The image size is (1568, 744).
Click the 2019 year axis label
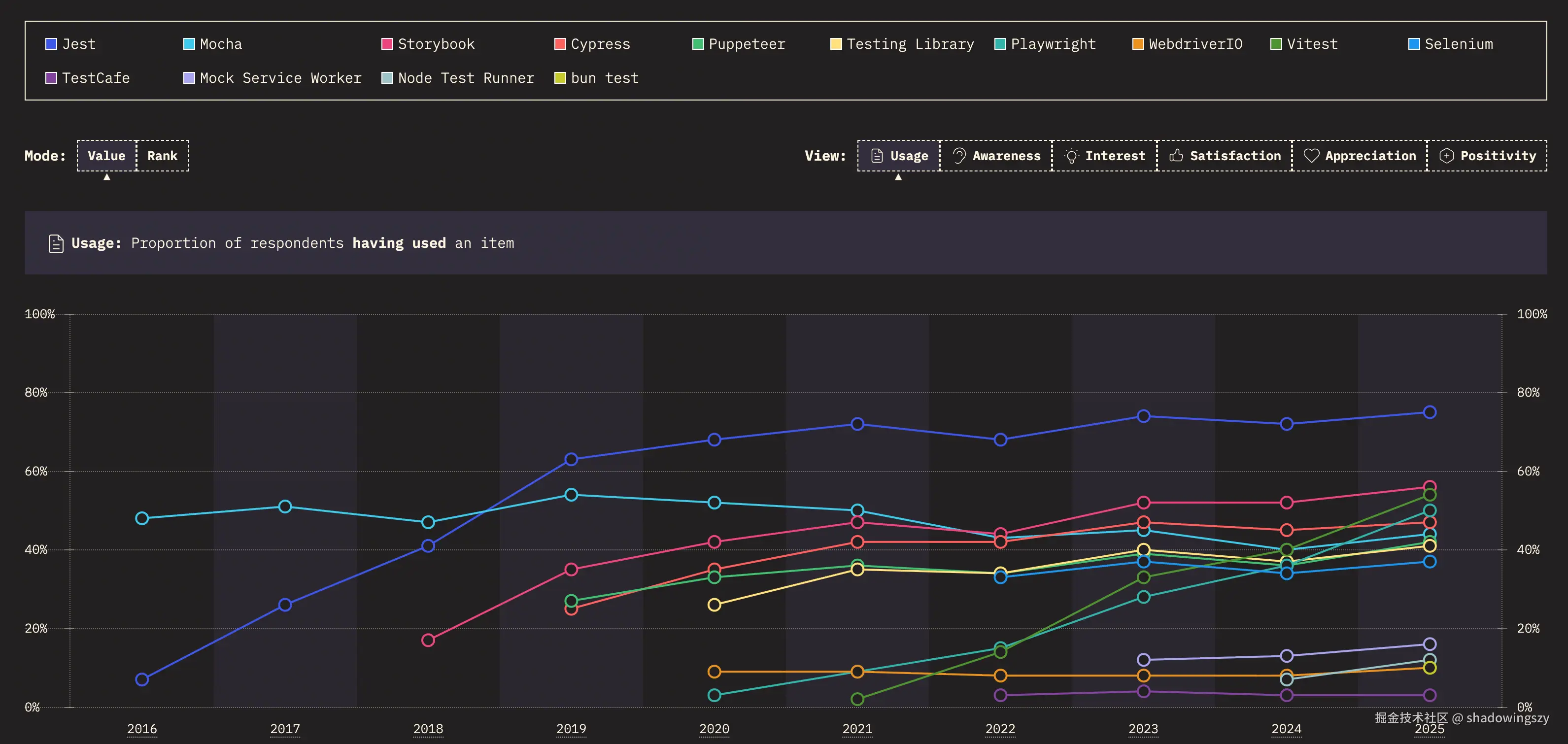pyautogui.click(x=571, y=729)
